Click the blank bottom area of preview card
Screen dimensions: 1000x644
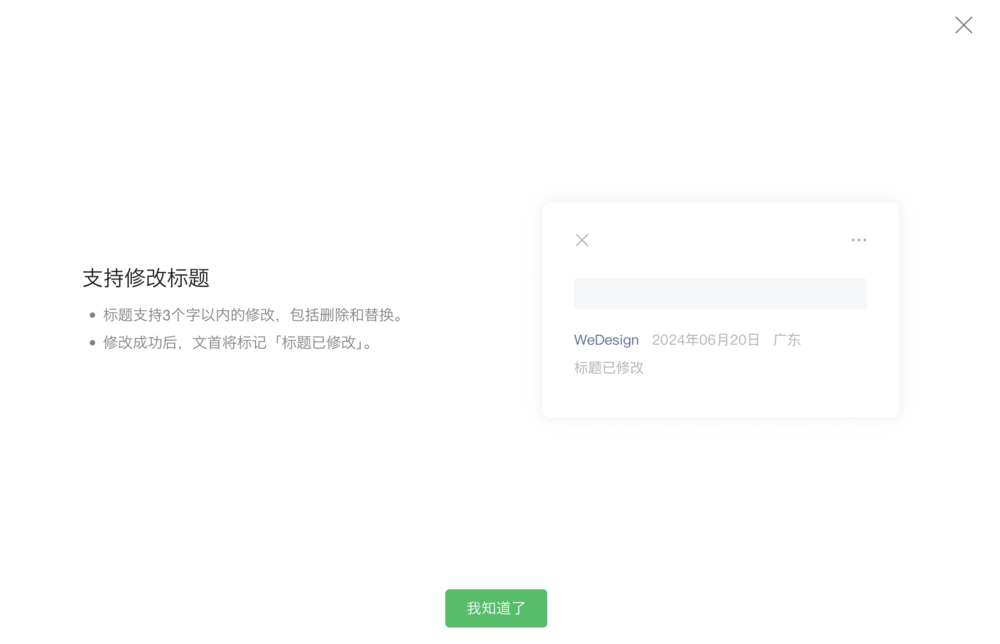720,398
